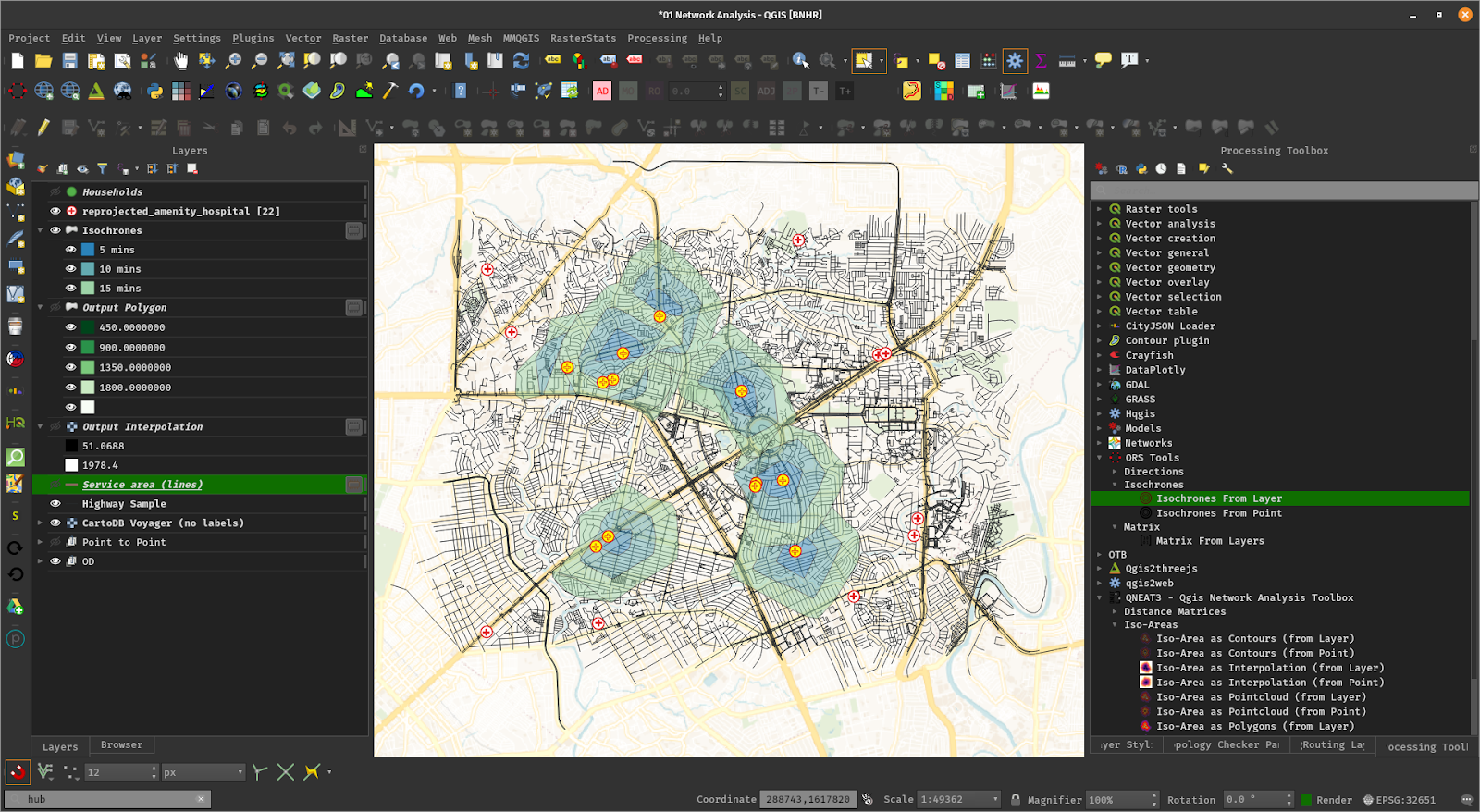Expand the Vector geometry toolbox group

tap(1099, 268)
